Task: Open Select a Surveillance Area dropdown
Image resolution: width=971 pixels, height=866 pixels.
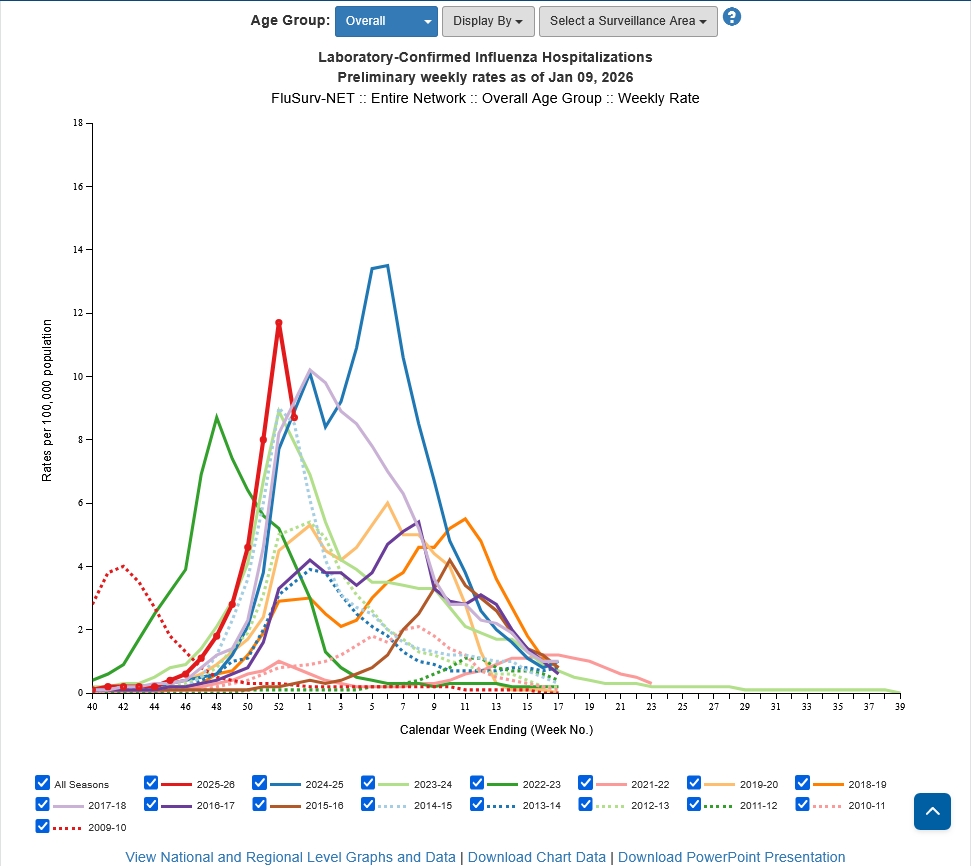Action: (x=628, y=21)
